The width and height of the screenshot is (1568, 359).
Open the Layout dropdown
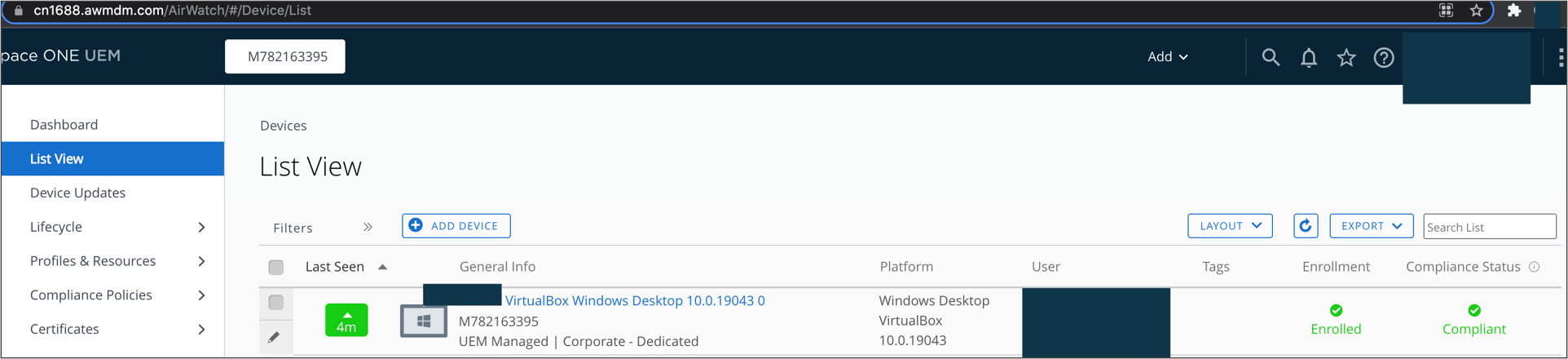pyautogui.click(x=1230, y=226)
